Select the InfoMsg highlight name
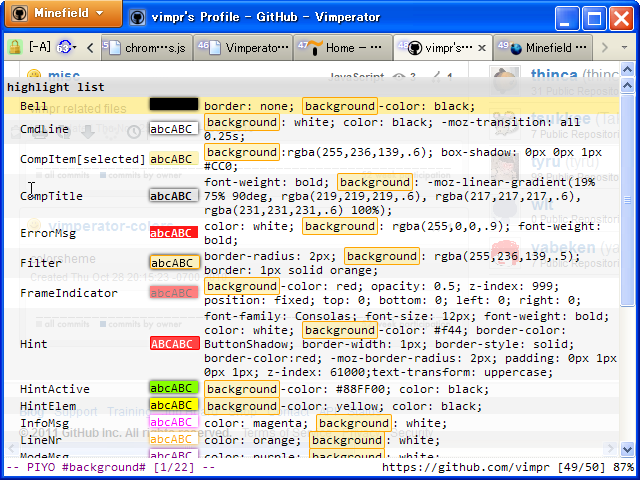Viewport: 640px width, 480px height. pyautogui.click(x=44, y=423)
